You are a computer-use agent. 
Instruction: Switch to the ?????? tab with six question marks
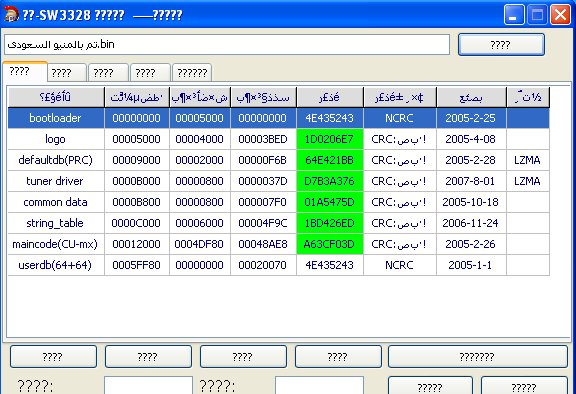pyautogui.click(x=192, y=73)
